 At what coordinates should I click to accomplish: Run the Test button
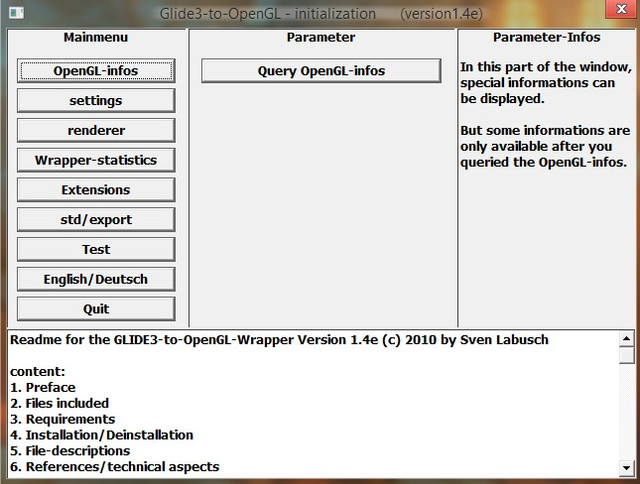(x=96, y=249)
